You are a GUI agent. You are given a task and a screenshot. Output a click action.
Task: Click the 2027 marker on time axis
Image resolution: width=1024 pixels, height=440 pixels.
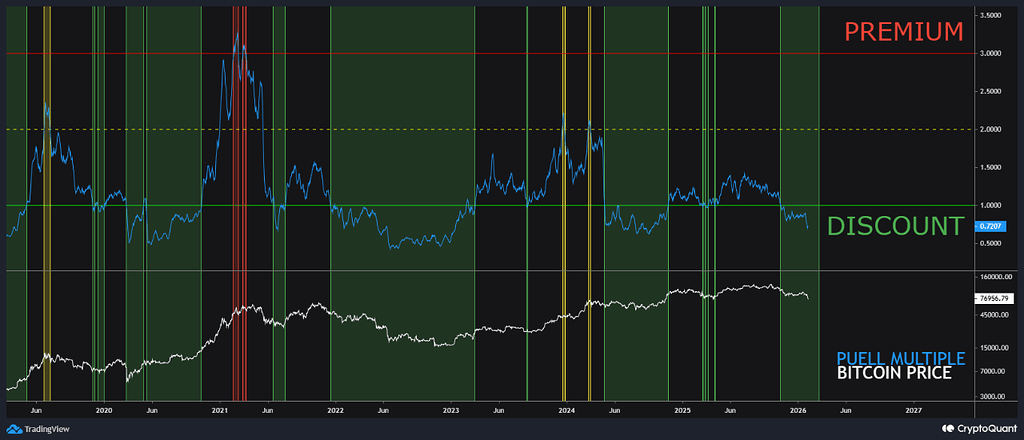tap(914, 409)
